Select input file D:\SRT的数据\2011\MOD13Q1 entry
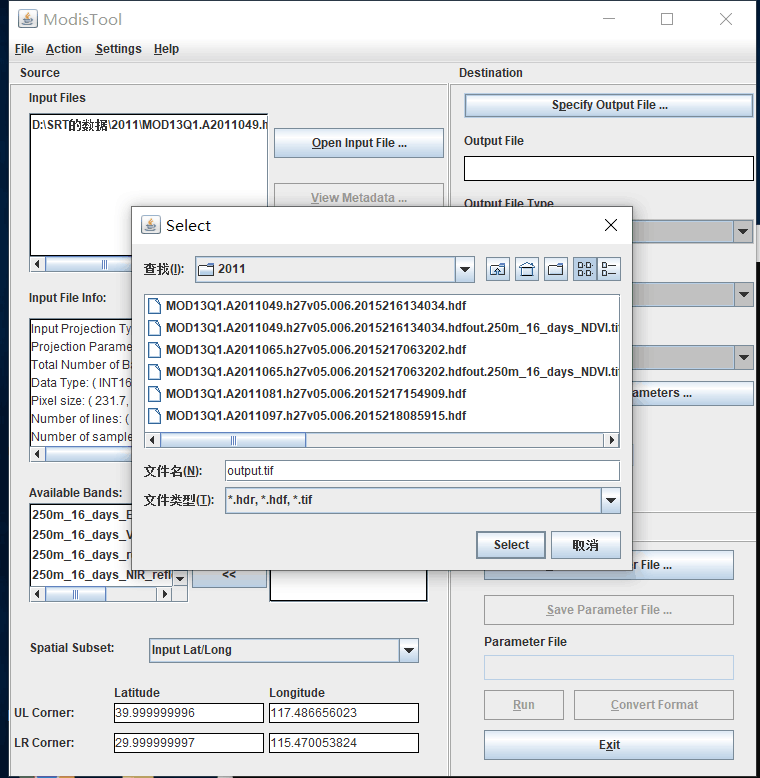This screenshot has height=778, width=760. pos(149,125)
